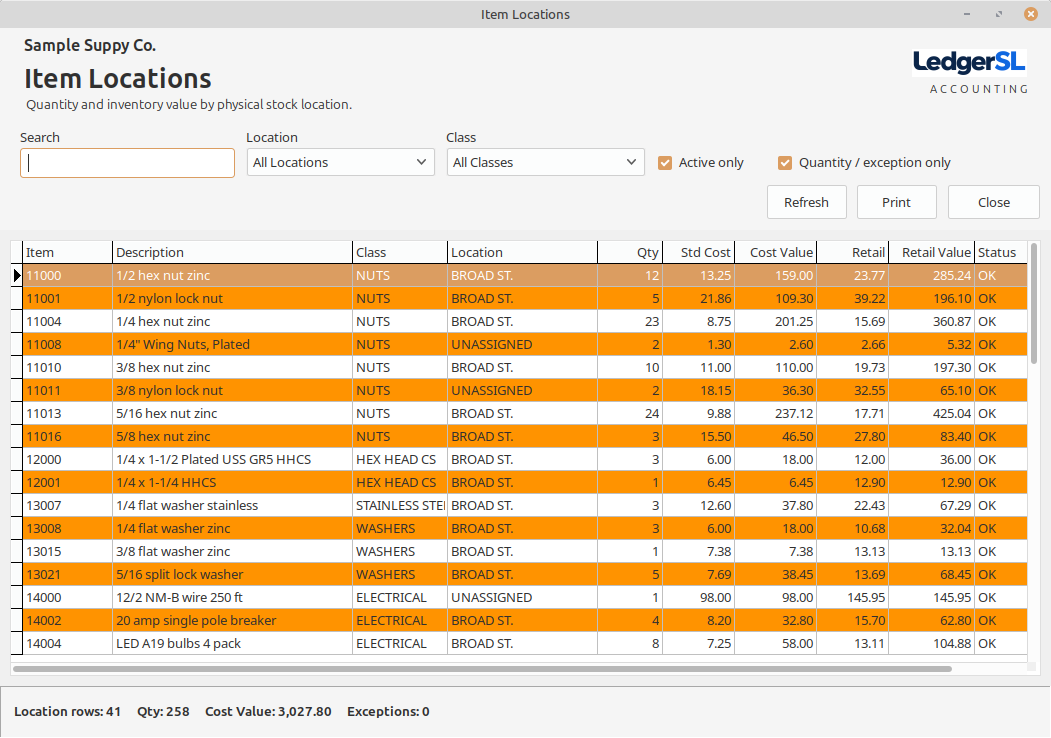The width and height of the screenshot is (1051, 738).
Task: Select 'LED A19 bulbs 4 pack' description
Action: 233,643
